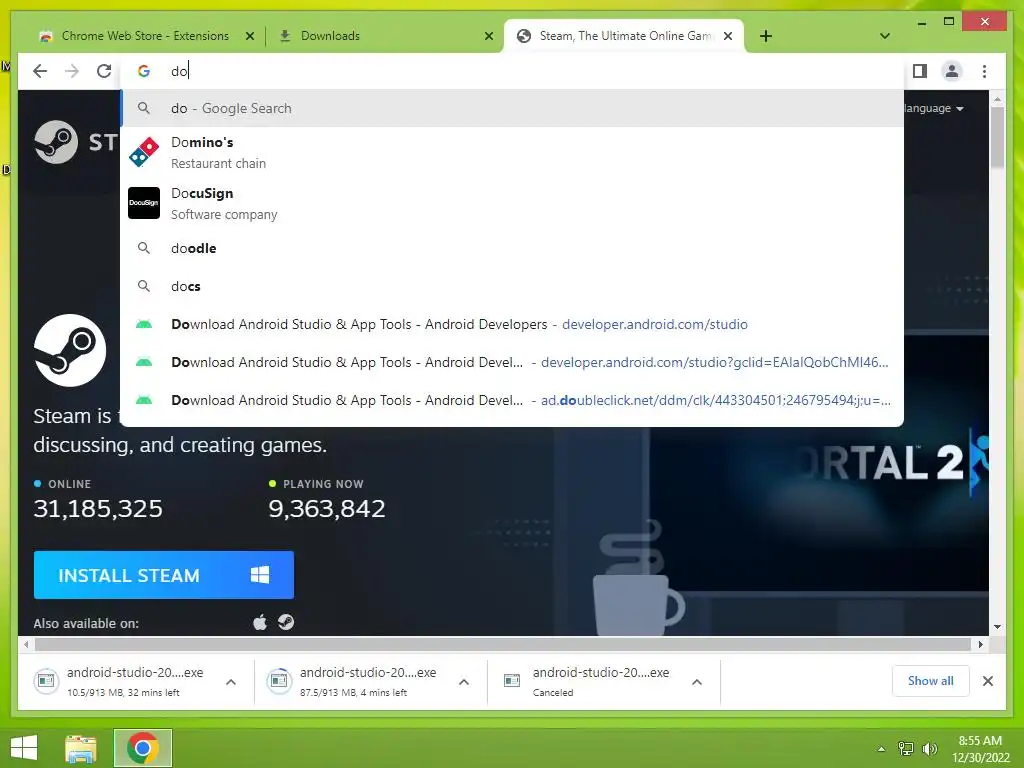Open the Chrome side panel
The height and width of the screenshot is (768, 1024).
click(x=920, y=71)
